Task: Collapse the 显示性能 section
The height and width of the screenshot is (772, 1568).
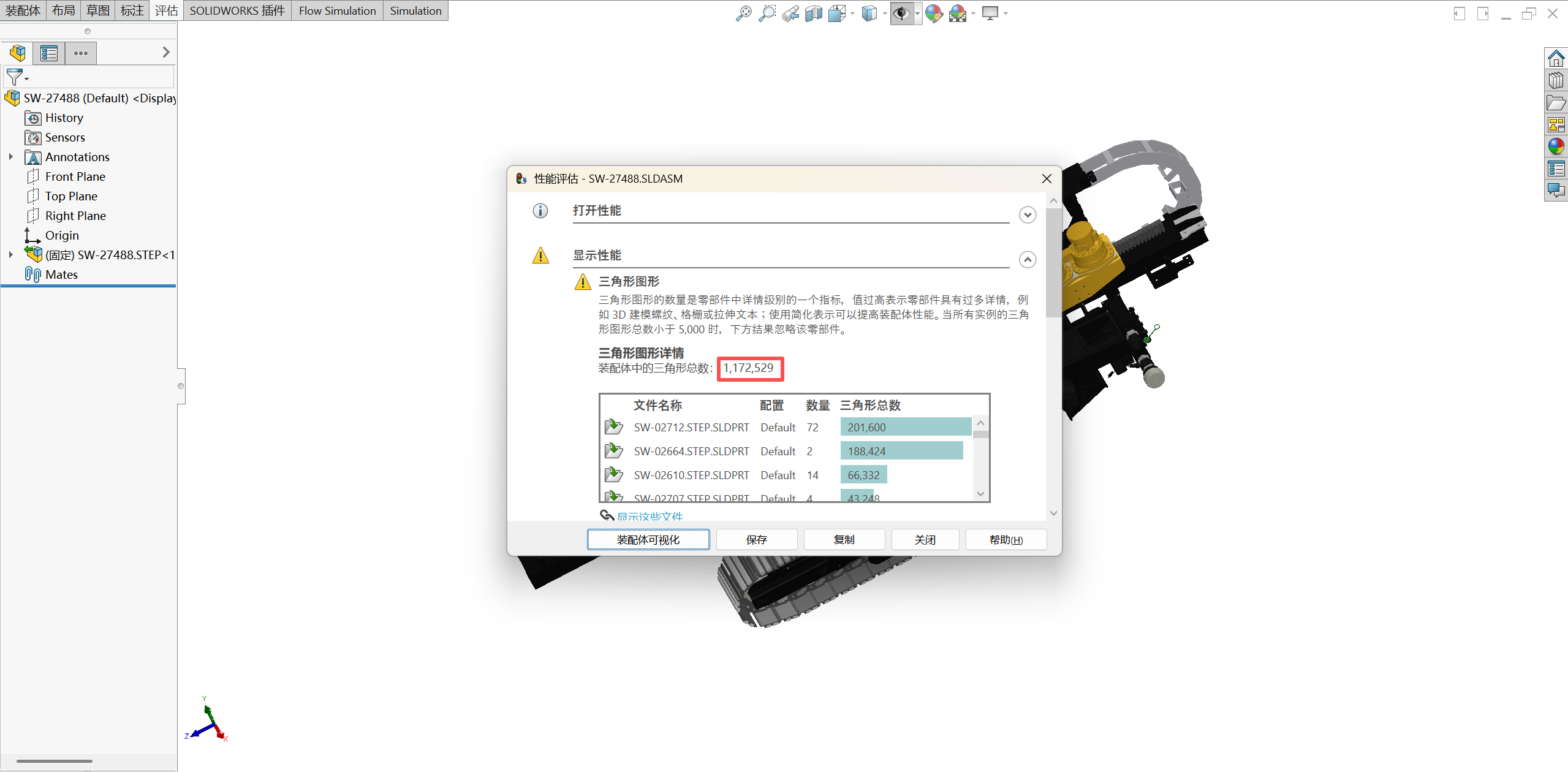Action: tap(1028, 260)
